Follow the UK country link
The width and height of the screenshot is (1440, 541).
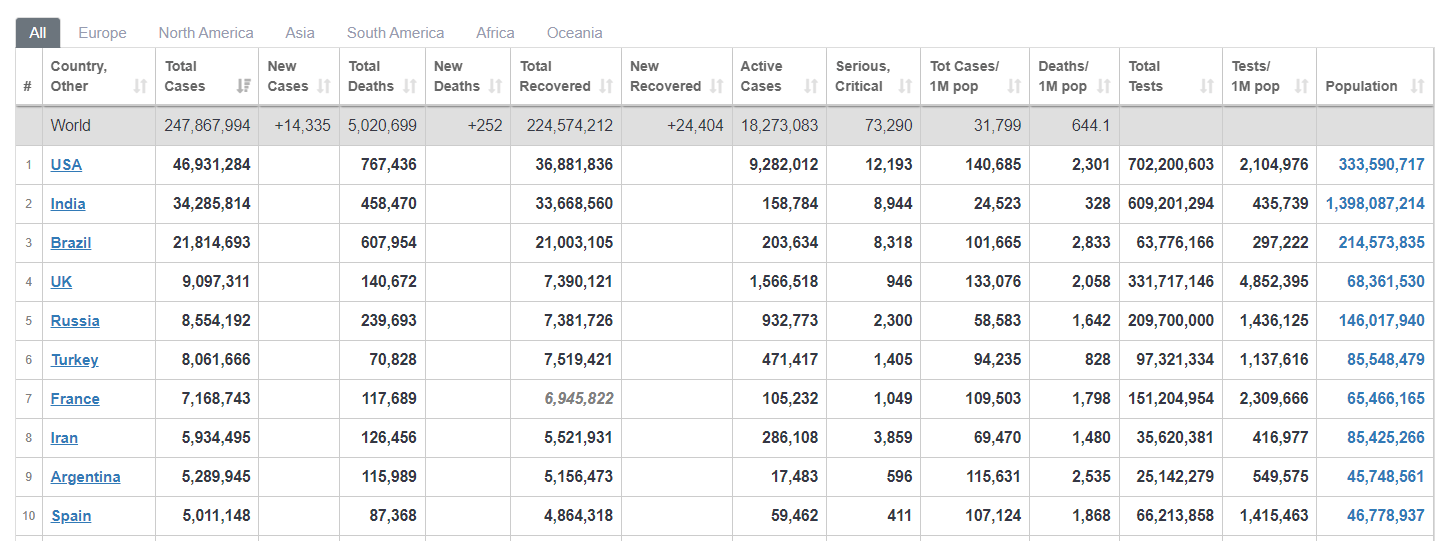click(x=61, y=282)
